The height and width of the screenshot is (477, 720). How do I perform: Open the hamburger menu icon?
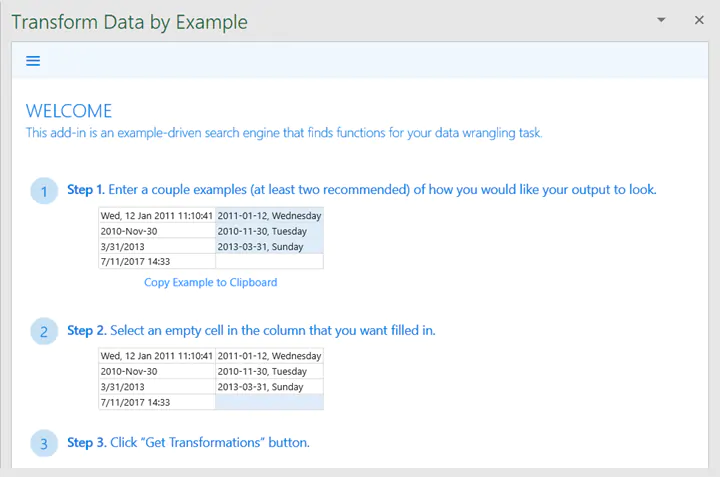[33, 61]
